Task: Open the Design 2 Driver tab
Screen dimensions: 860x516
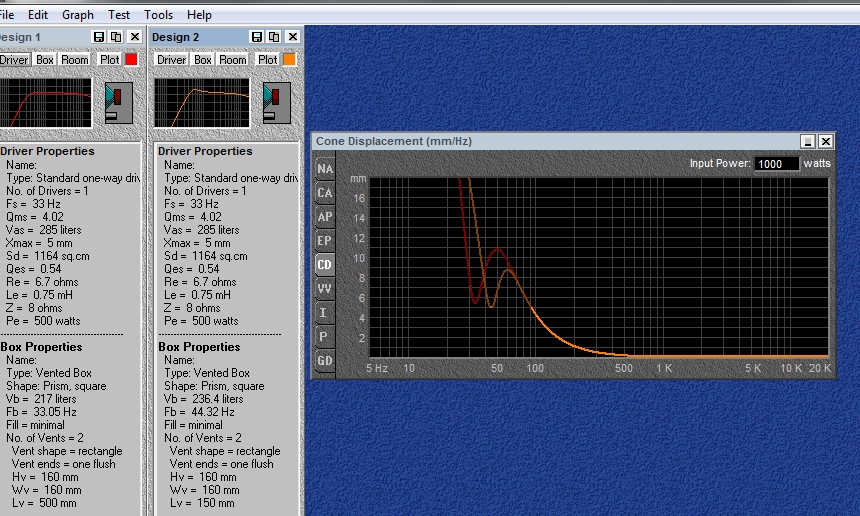Action: (172, 59)
